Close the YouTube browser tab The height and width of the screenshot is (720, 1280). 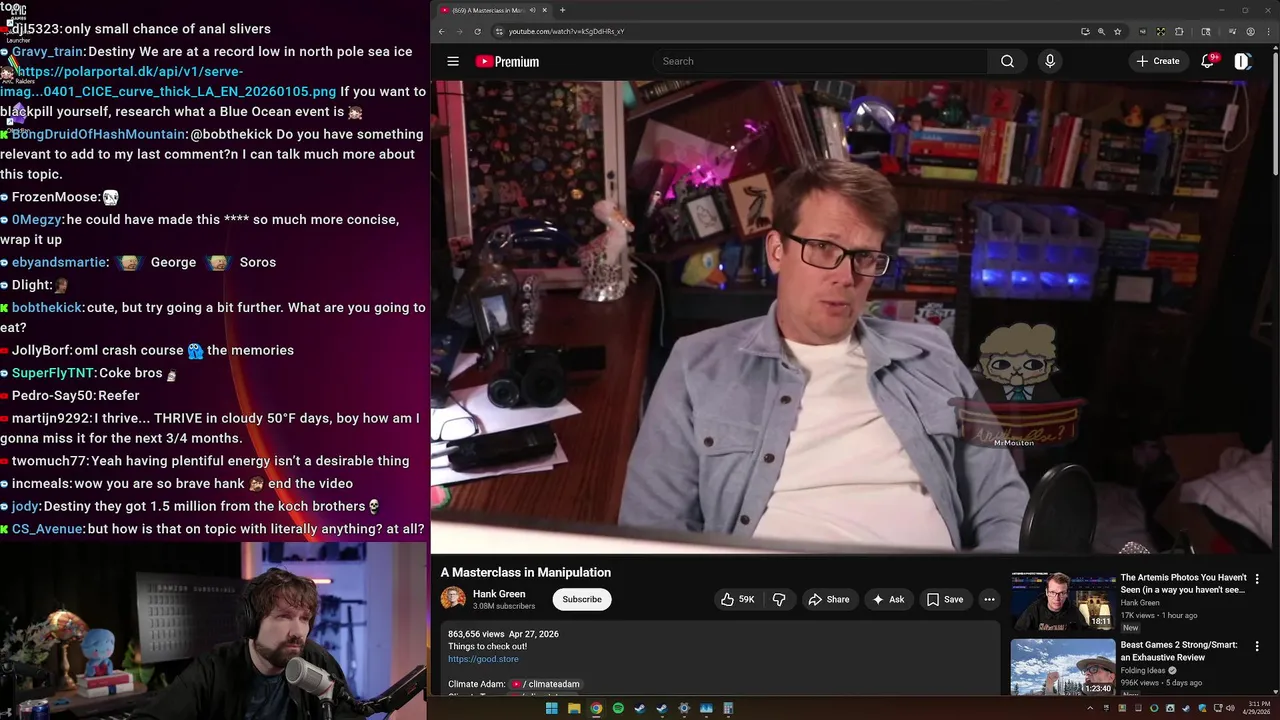point(545,10)
